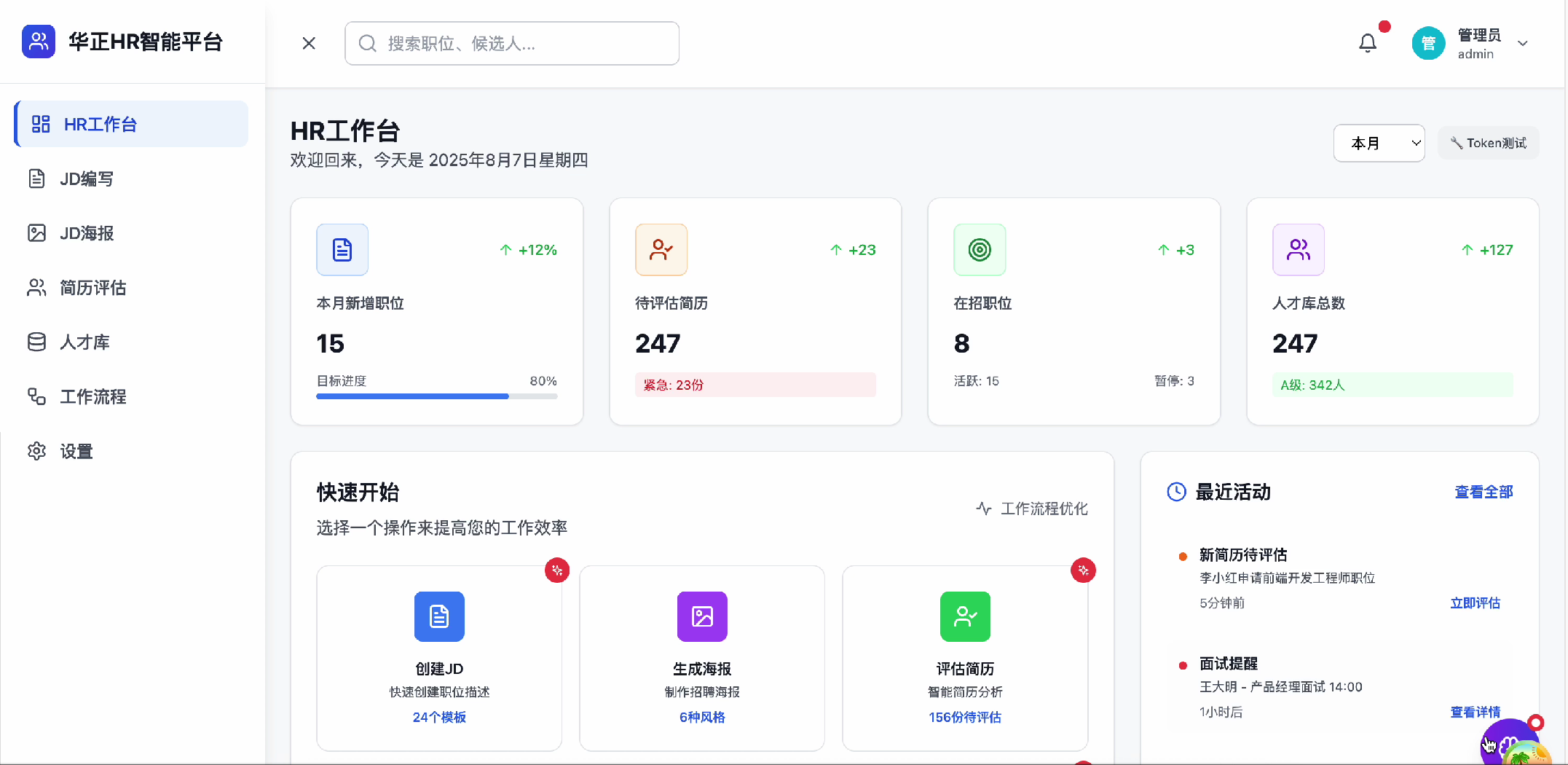The height and width of the screenshot is (765, 1568).
Task: Click the blue Create JD document icon
Action: (x=439, y=616)
